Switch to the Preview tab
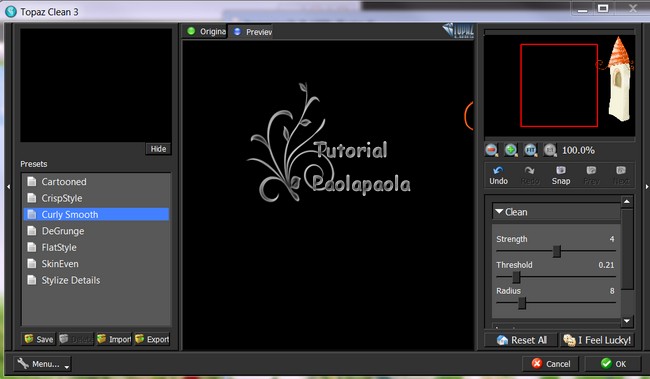This screenshot has width=650, height=379. [251, 32]
